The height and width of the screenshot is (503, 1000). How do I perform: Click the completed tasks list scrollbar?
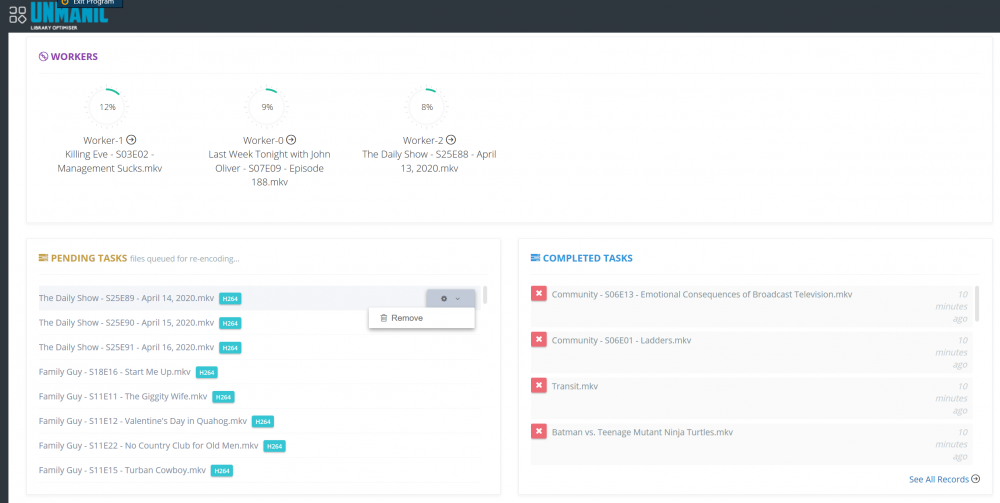(x=977, y=303)
